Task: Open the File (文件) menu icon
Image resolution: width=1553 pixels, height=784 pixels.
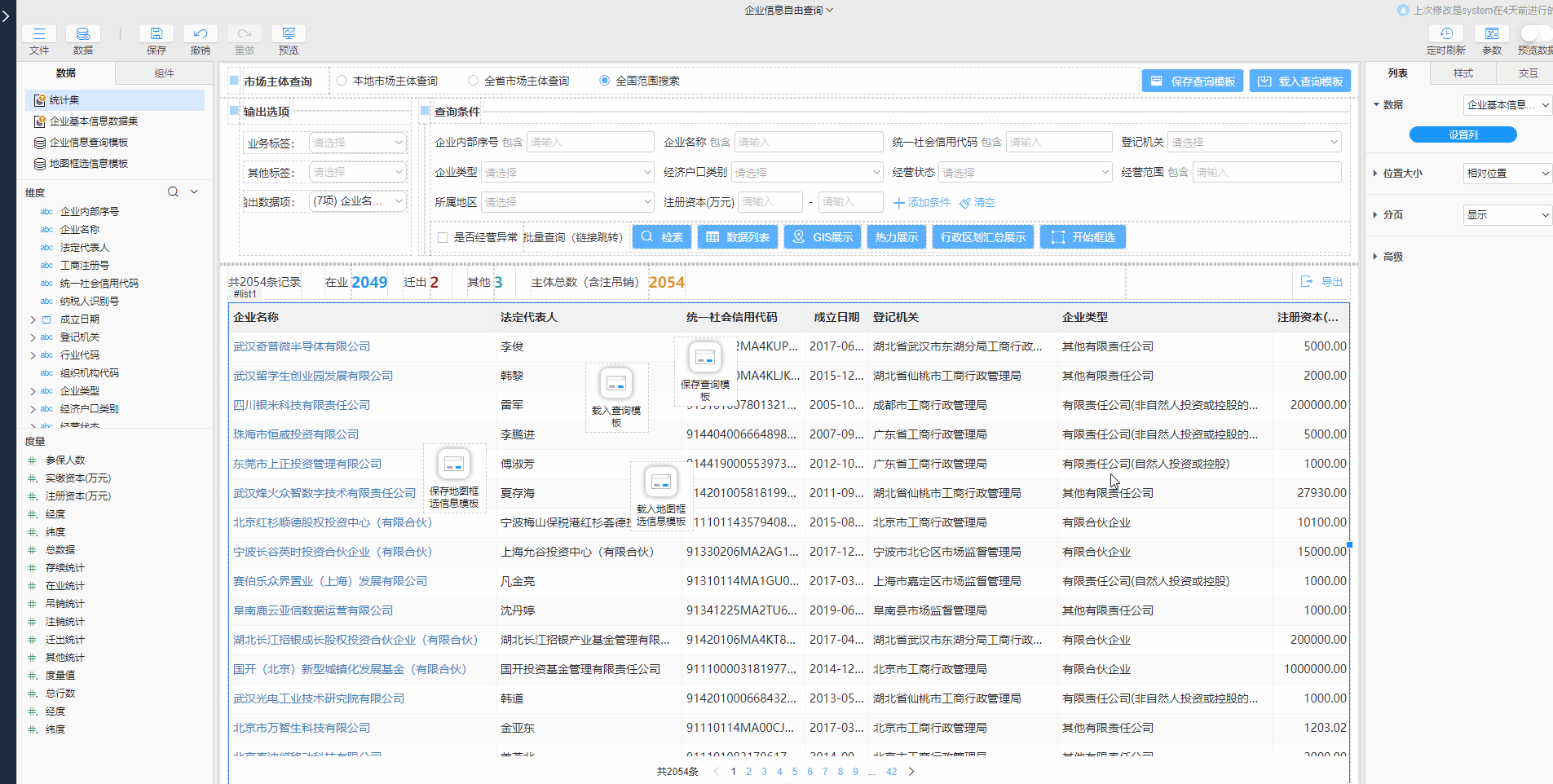Action: coord(39,34)
